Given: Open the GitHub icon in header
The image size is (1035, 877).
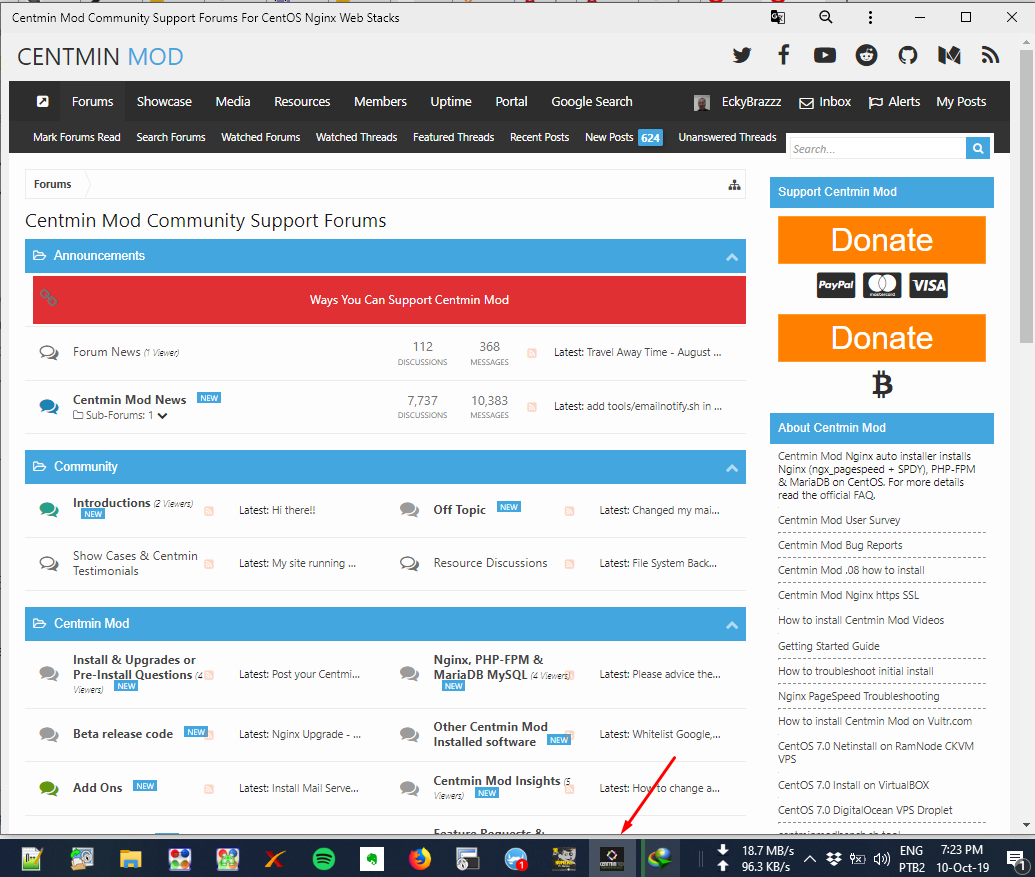Looking at the screenshot, I should pos(908,55).
